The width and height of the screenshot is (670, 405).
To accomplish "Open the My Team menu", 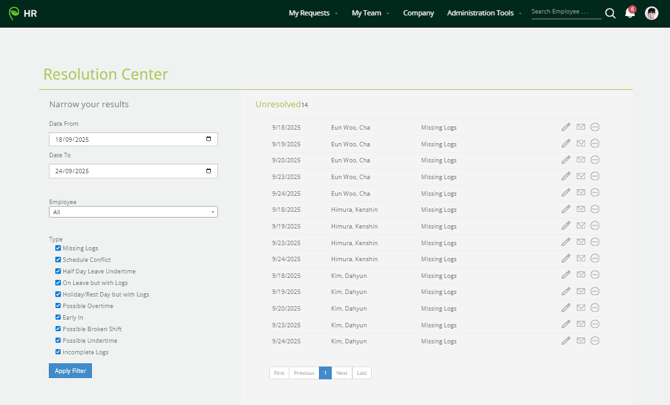I will coord(370,13).
